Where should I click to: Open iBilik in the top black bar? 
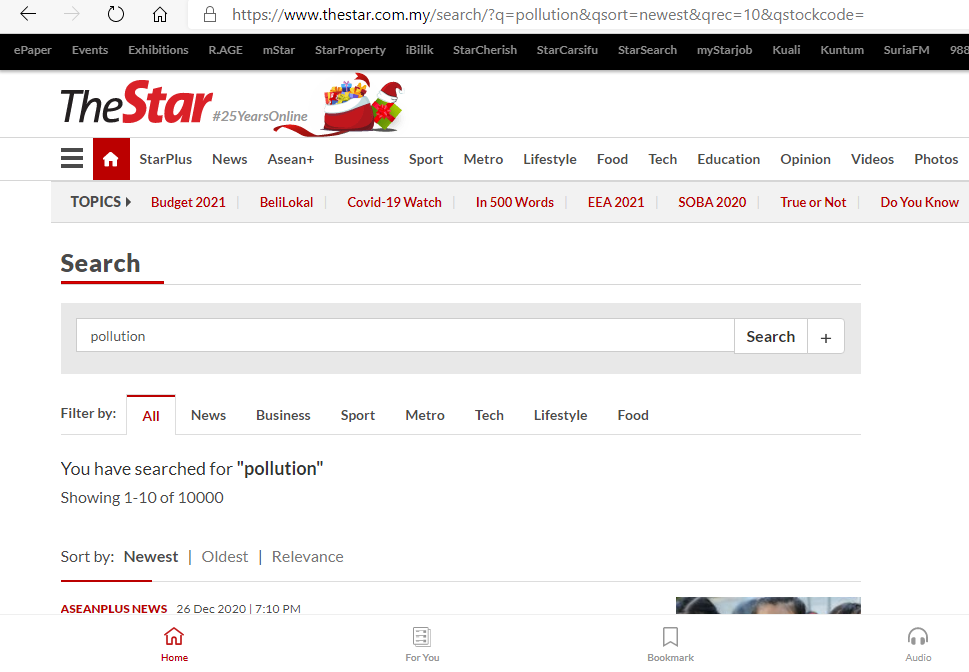pos(420,50)
